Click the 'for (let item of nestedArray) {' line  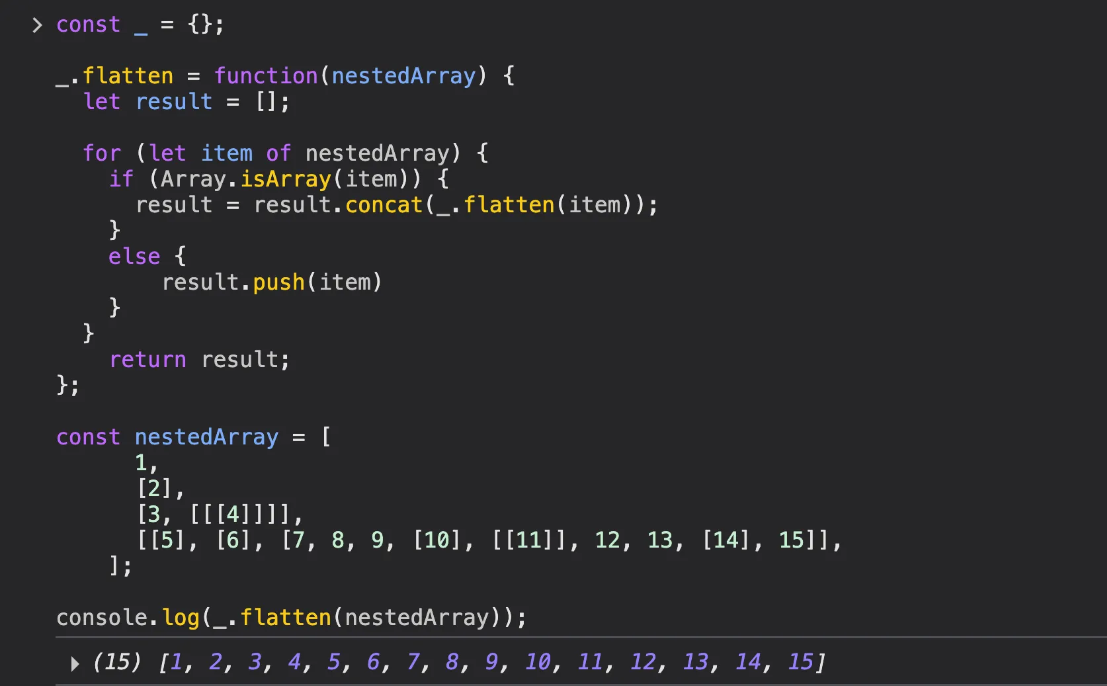click(x=285, y=153)
